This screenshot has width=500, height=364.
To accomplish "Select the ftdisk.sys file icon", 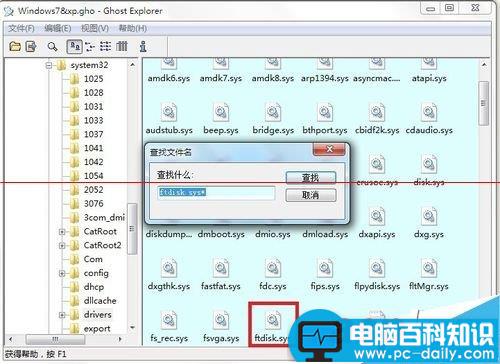I will [273, 320].
